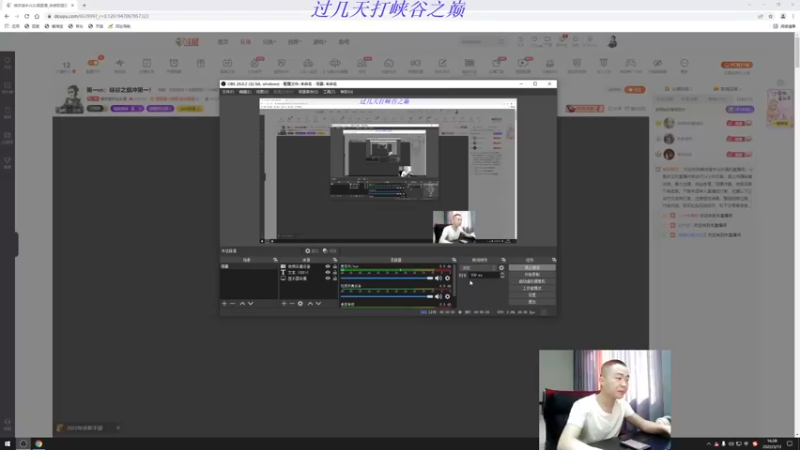Bookmark this page with the star icon
The image size is (800, 450).
(770, 16)
